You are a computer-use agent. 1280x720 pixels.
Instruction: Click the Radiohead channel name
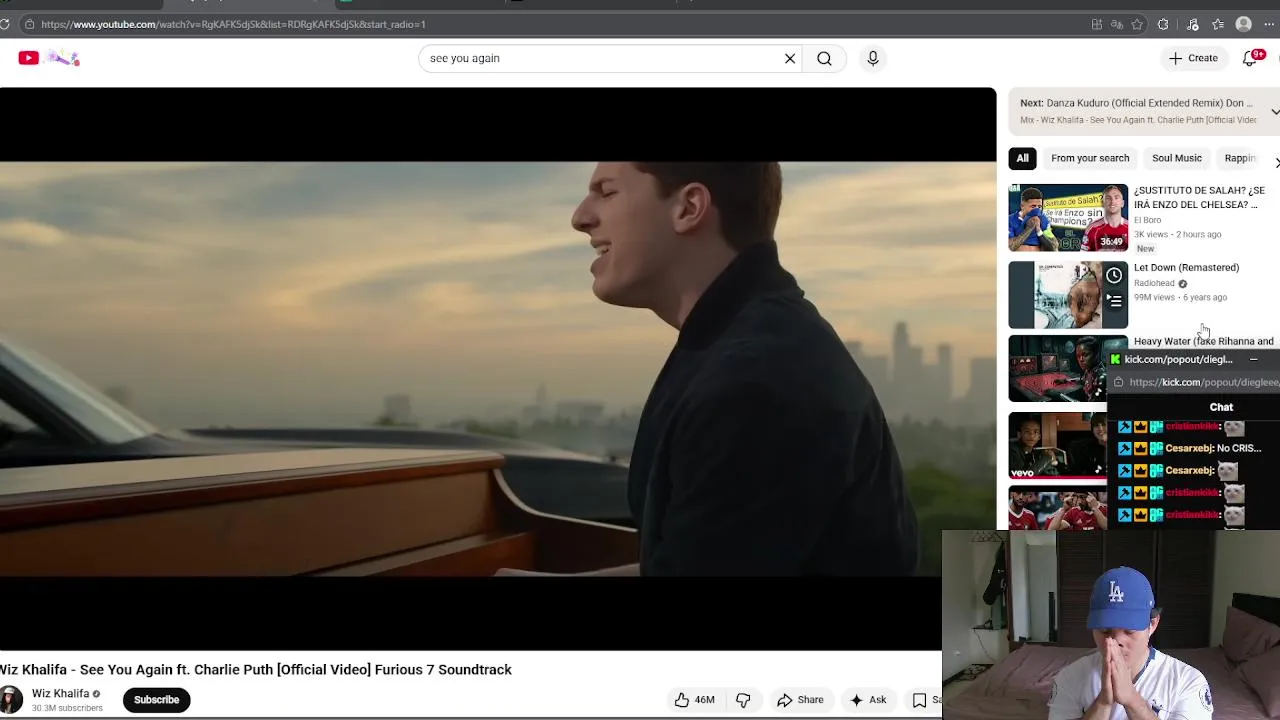[1154, 283]
